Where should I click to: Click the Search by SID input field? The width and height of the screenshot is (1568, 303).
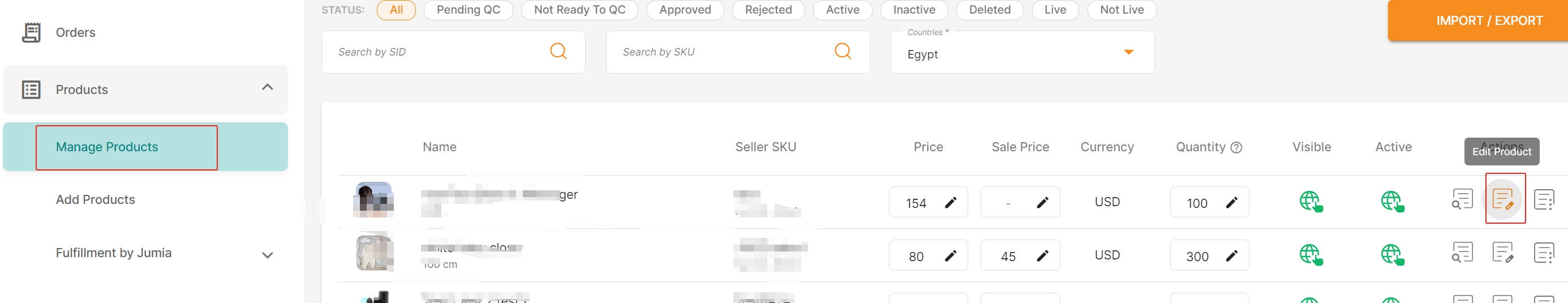453,53
